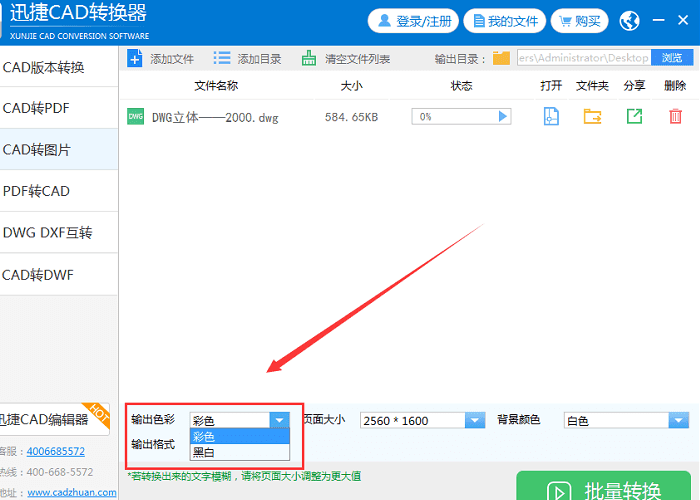Collapse the 输出色彩 dropdown arrow
This screenshot has width=700, height=500.
(x=279, y=420)
